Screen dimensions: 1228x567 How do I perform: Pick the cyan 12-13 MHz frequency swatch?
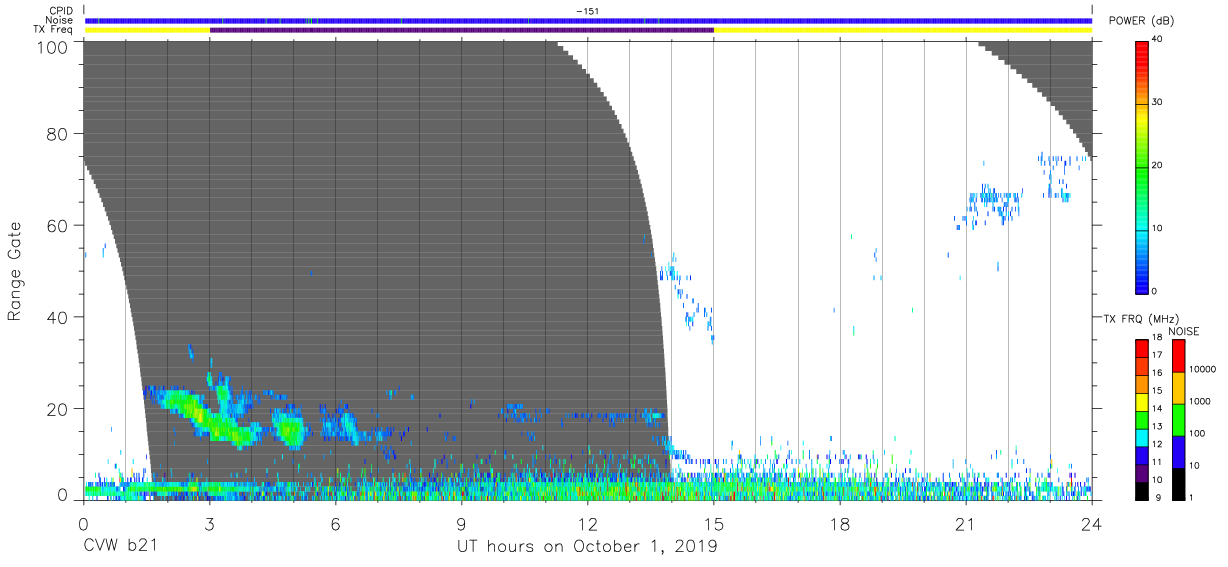1142,438
